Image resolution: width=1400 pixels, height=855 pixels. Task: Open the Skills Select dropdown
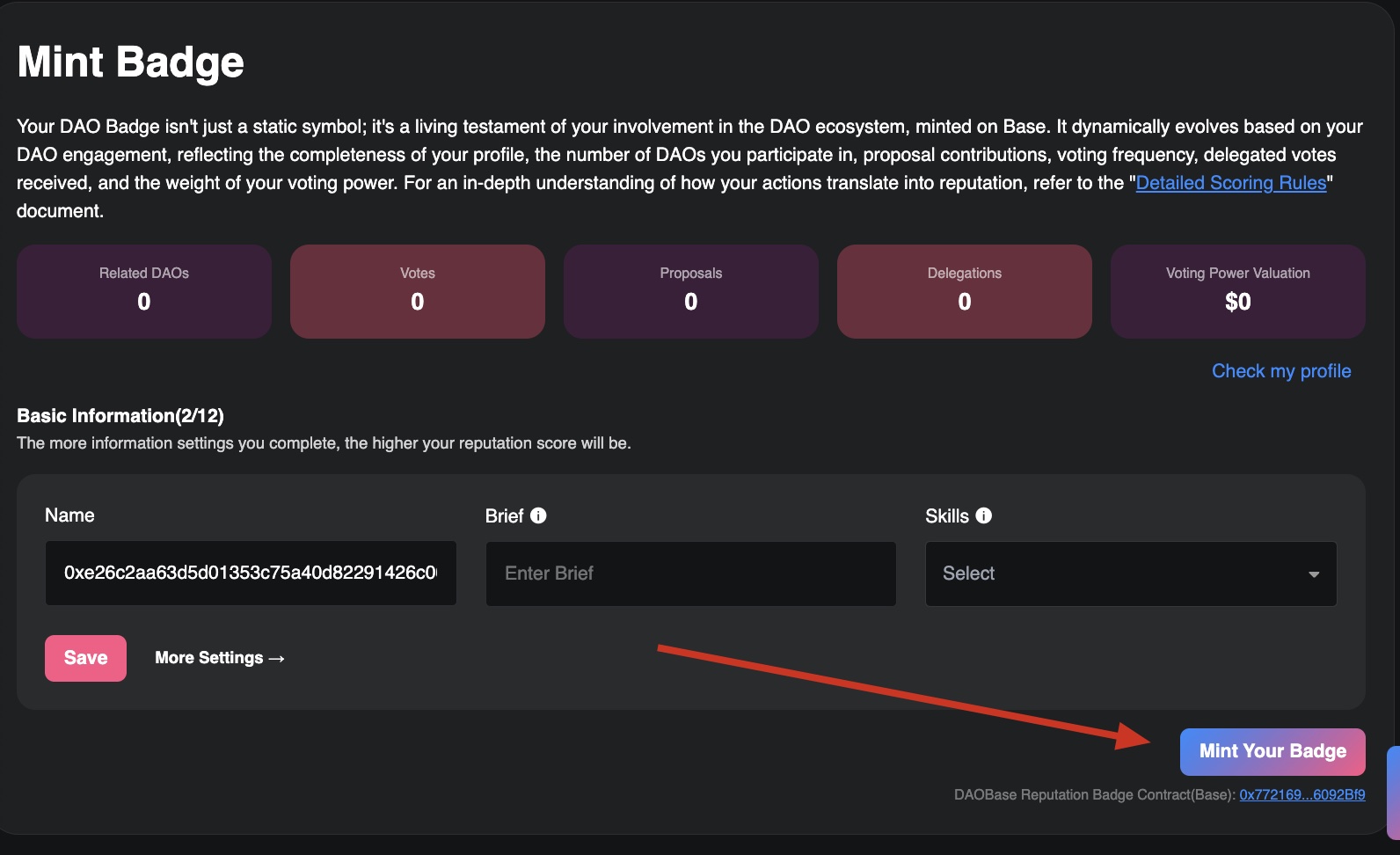pos(1131,574)
